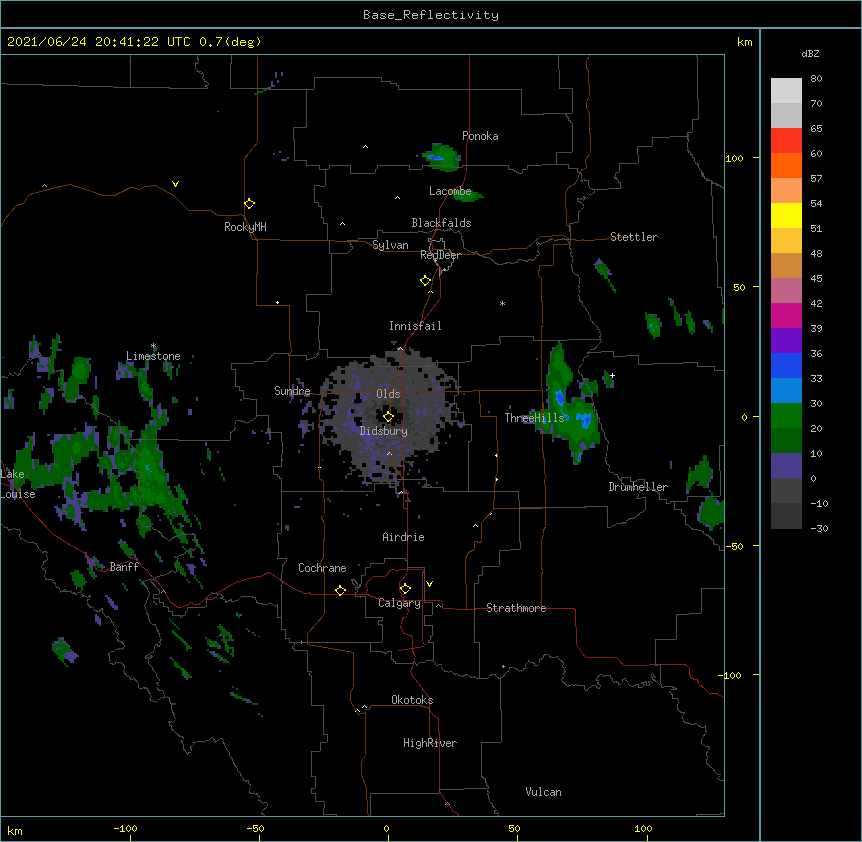The width and height of the screenshot is (862, 842).
Task: Select the orange 57-60 dBZ legend swatch
Action: coord(786,165)
